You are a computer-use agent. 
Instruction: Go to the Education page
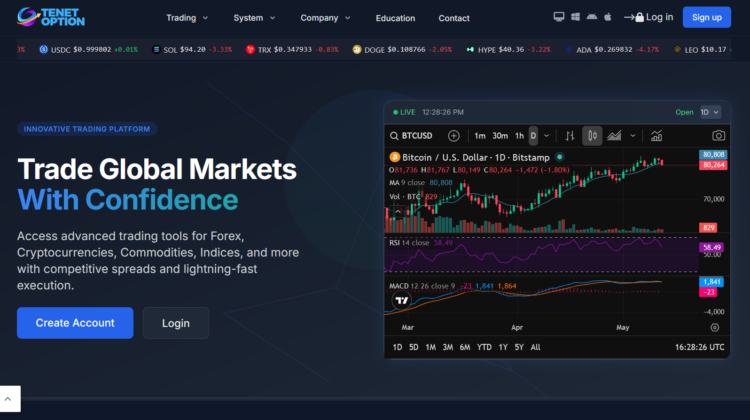[395, 18]
